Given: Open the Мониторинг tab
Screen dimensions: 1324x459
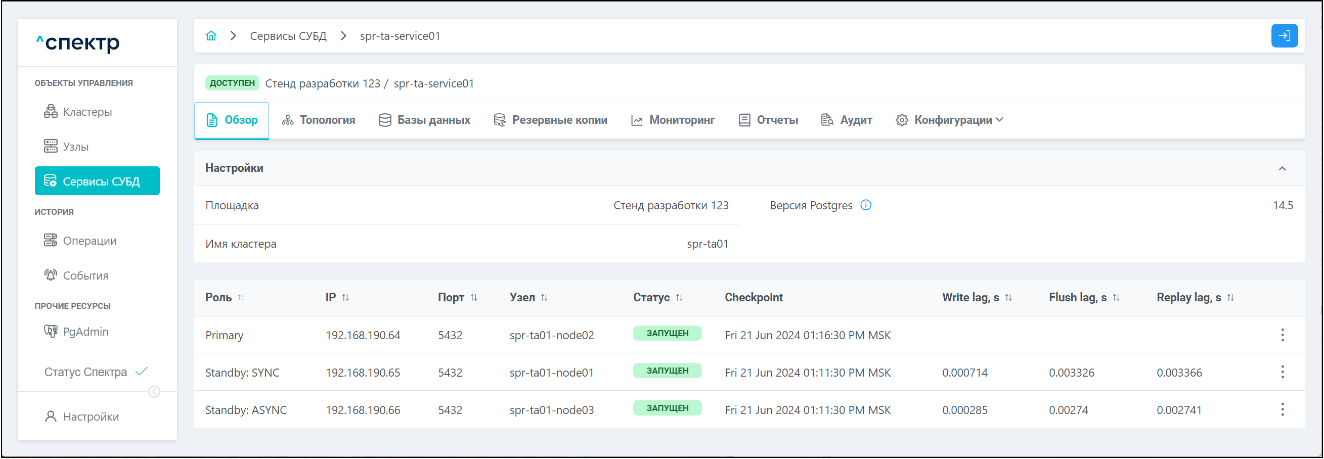Looking at the screenshot, I should point(673,120).
